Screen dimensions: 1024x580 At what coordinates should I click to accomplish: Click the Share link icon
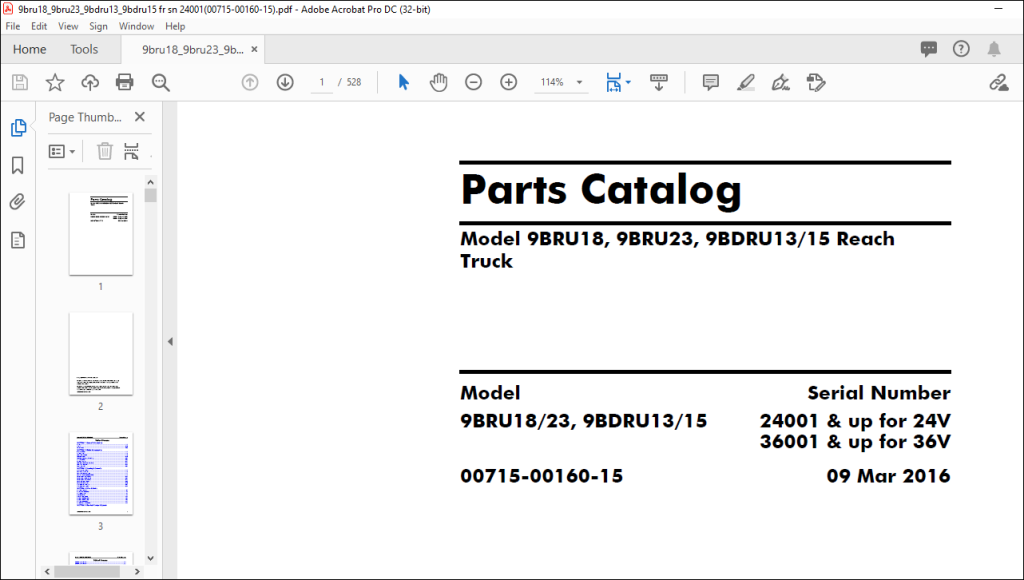coord(999,82)
